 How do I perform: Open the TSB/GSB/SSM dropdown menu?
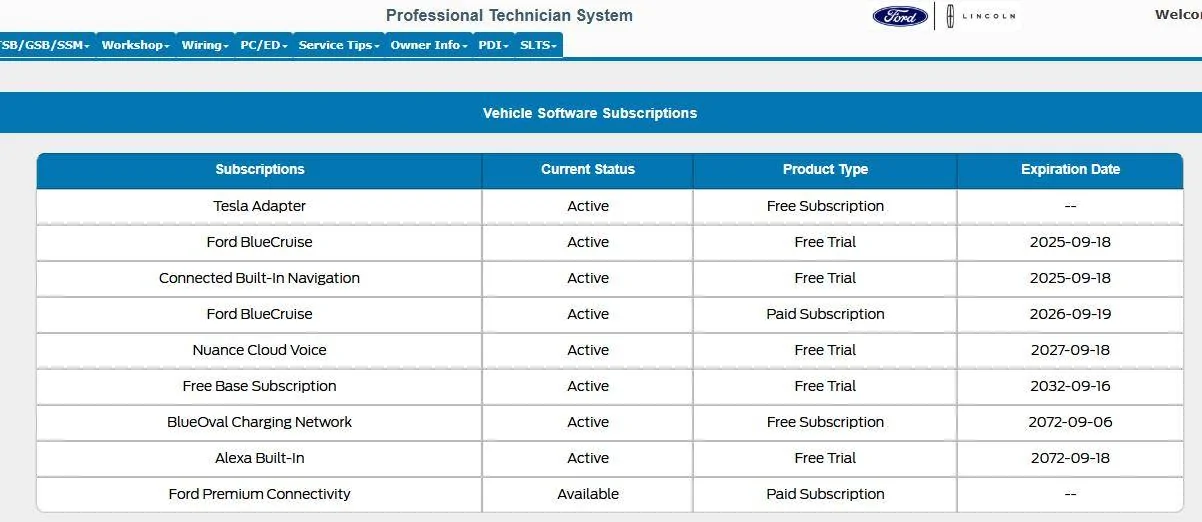pyautogui.click(x=45, y=45)
